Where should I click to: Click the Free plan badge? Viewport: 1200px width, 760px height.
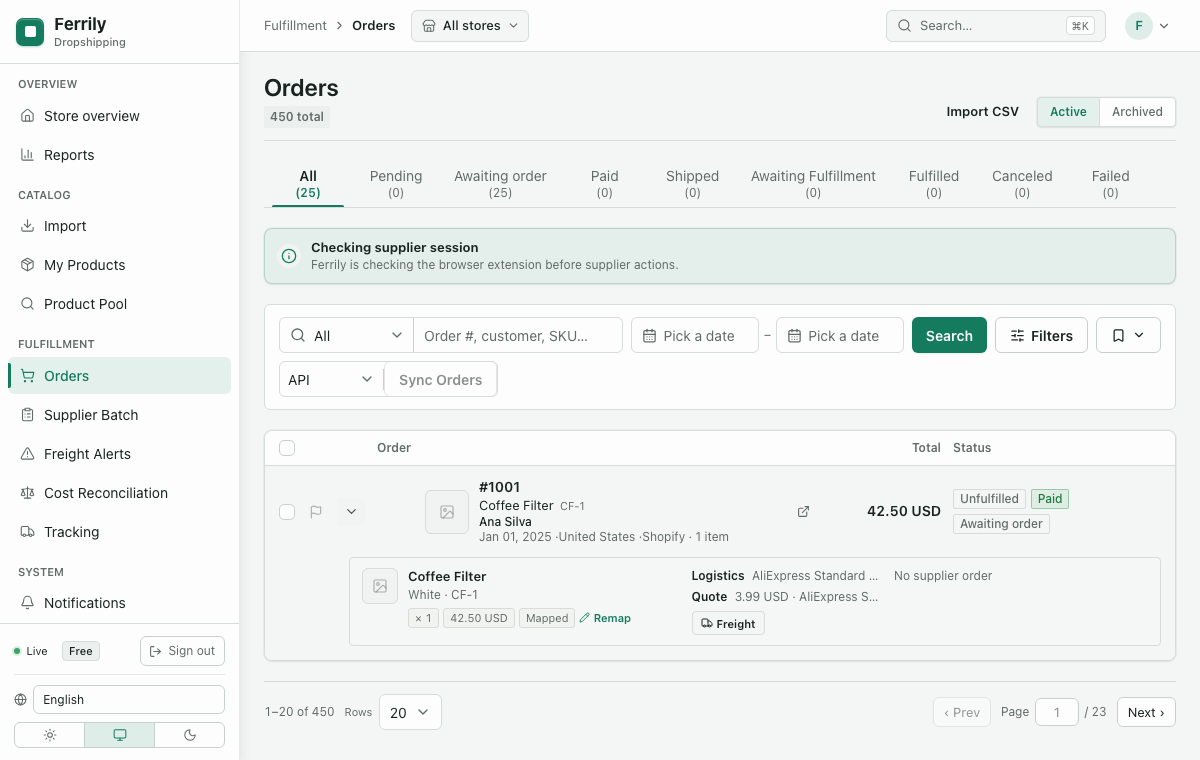[81, 651]
